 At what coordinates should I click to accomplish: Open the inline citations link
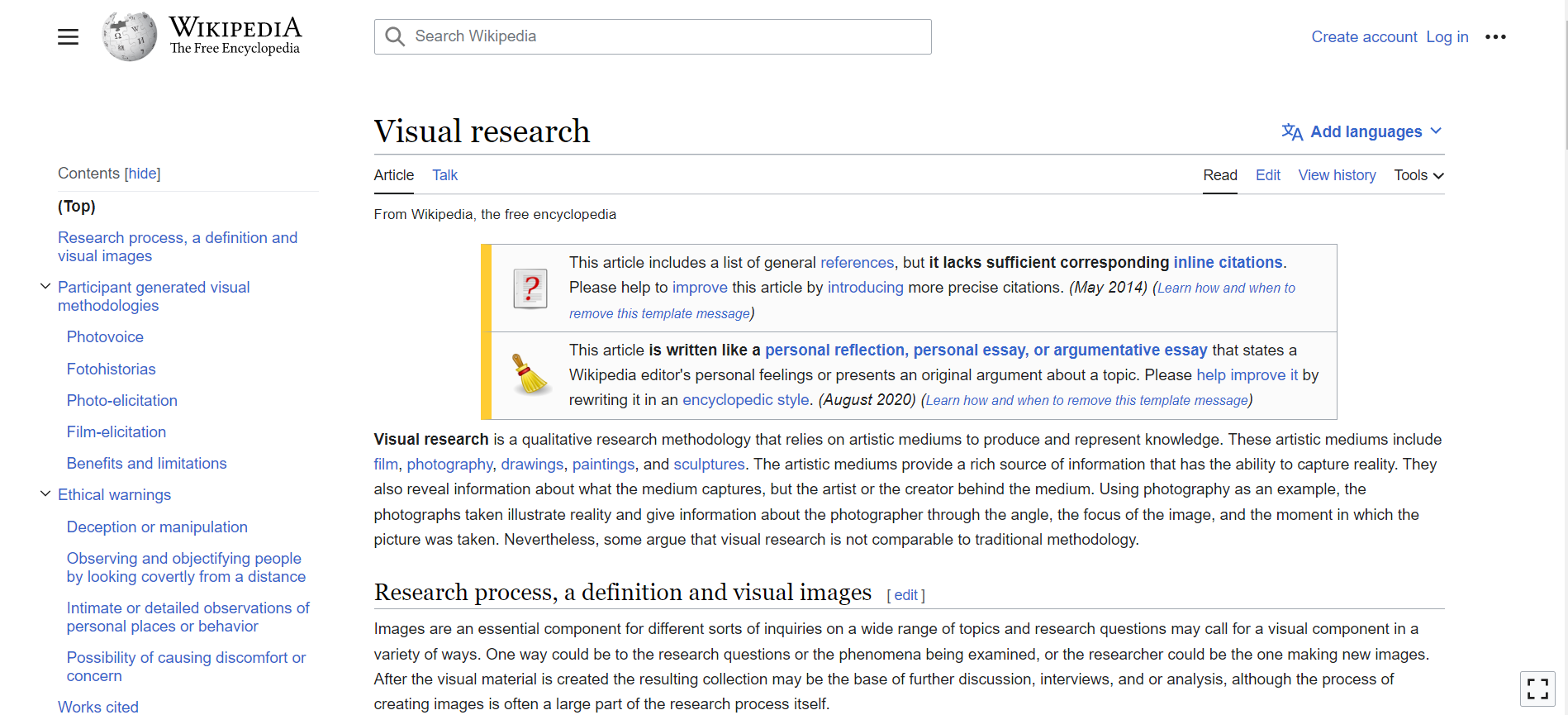pyautogui.click(x=1228, y=263)
